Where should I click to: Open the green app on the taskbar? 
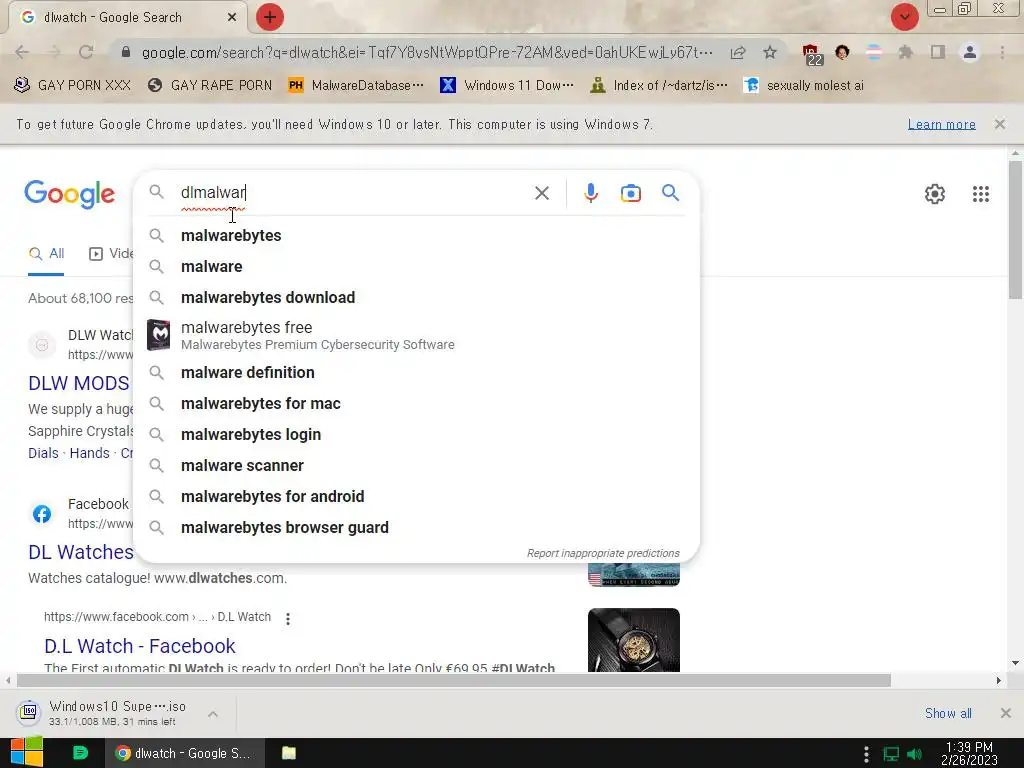(80, 753)
